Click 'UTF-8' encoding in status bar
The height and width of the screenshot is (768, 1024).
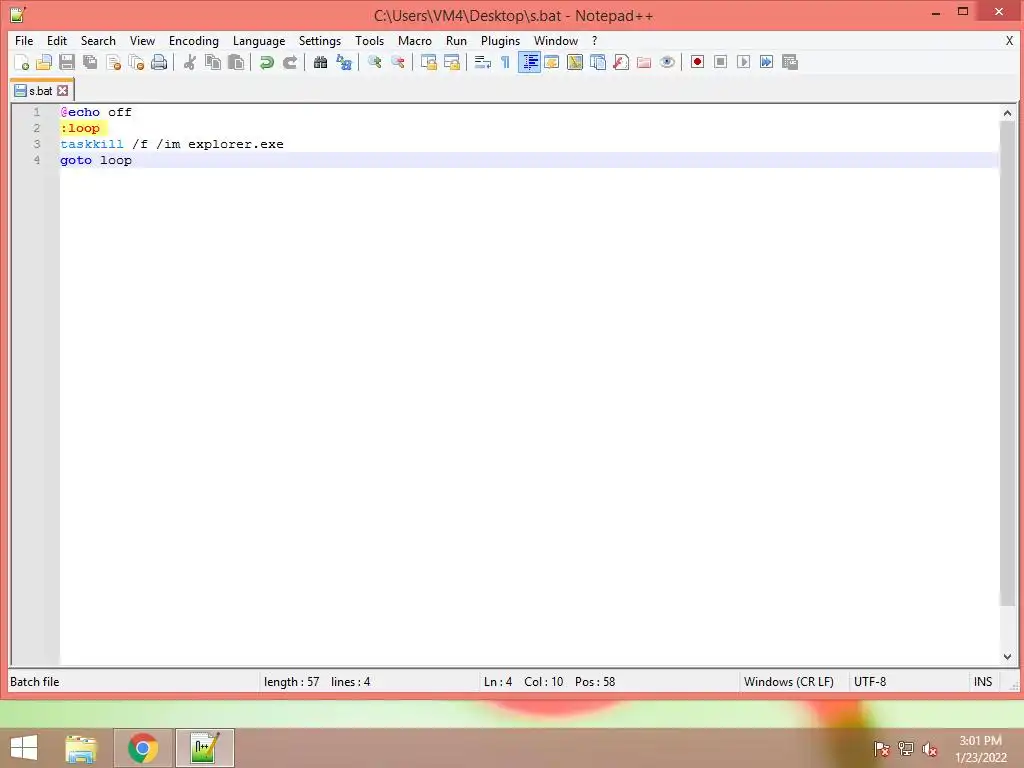(870, 682)
